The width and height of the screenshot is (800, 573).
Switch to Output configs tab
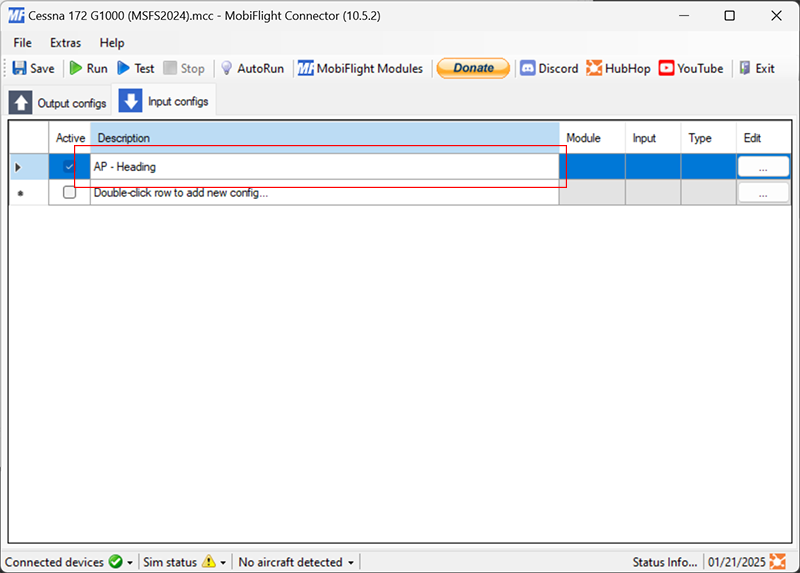59,103
